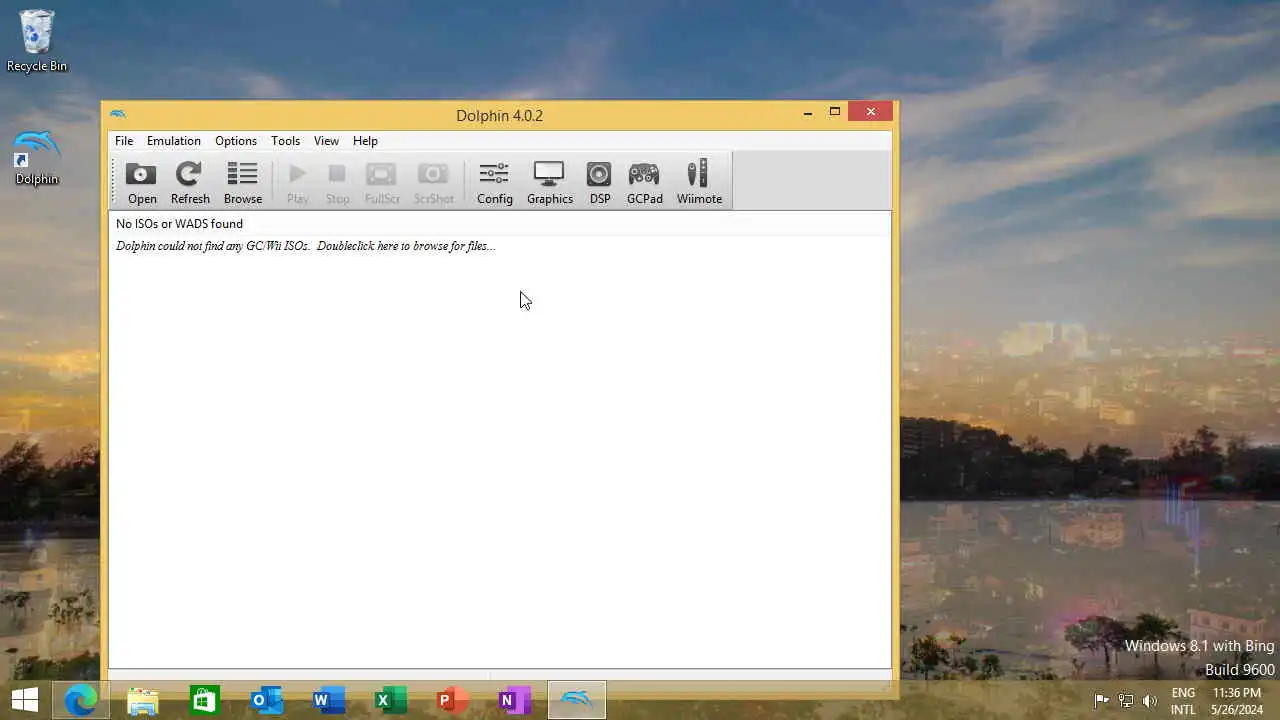Refresh the game list
The image size is (1280, 720).
click(190, 183)
